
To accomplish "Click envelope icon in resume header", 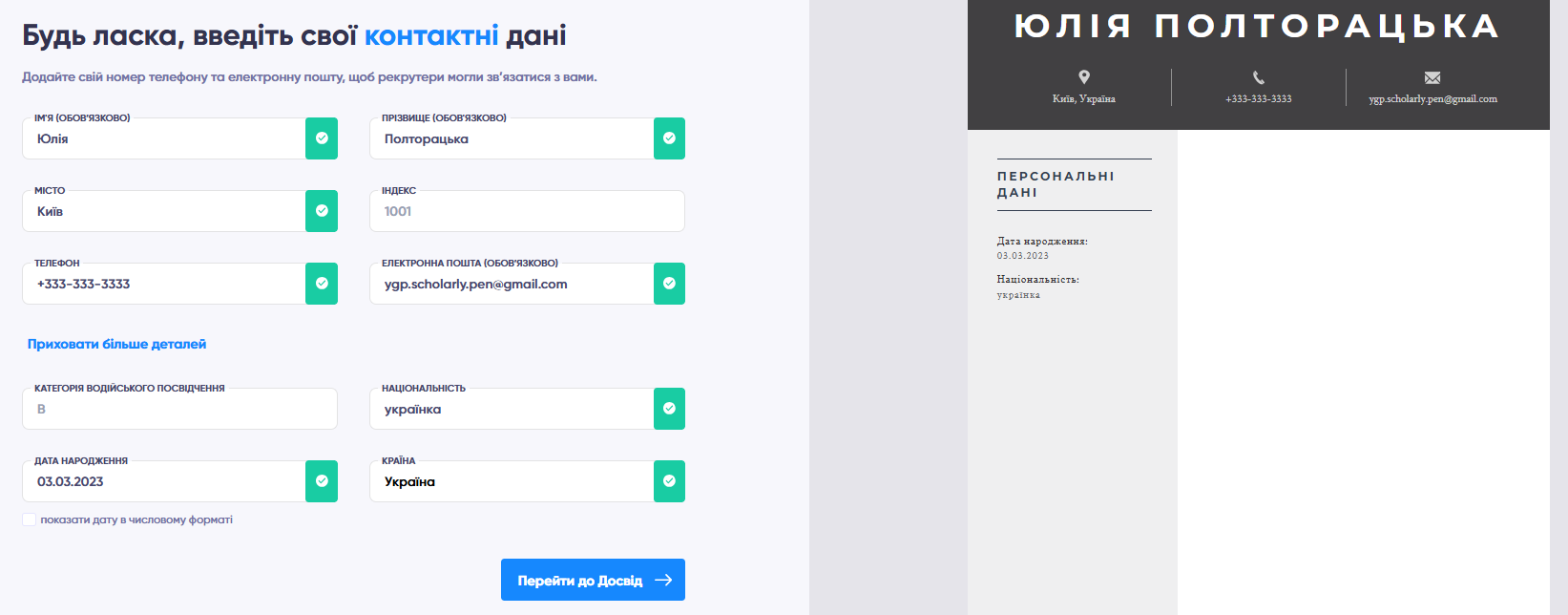I will (1432, 77).
